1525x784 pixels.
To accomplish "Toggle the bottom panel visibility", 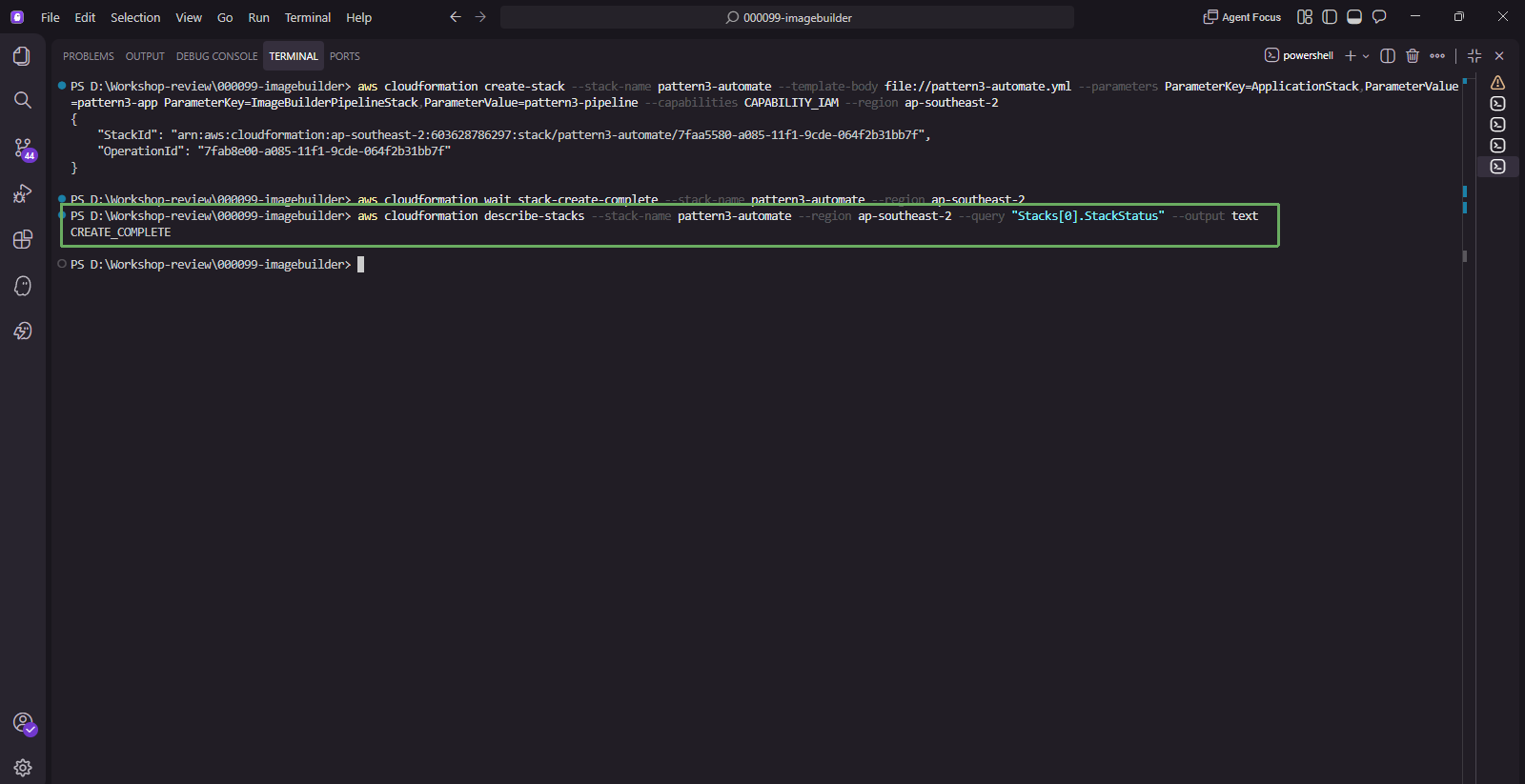I will [x=1354, y=17].
